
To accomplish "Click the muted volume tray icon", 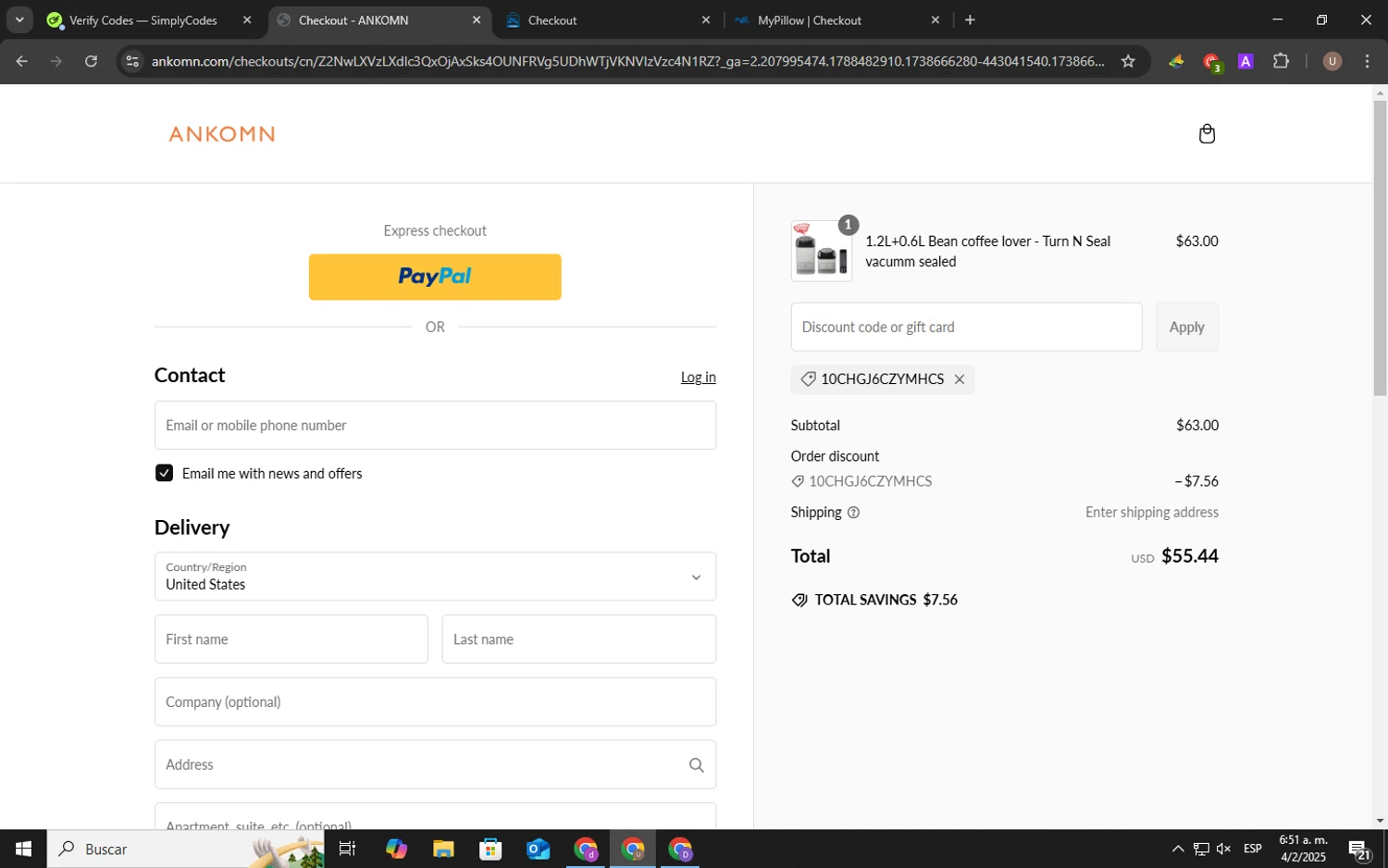I will coord(1223,849).
